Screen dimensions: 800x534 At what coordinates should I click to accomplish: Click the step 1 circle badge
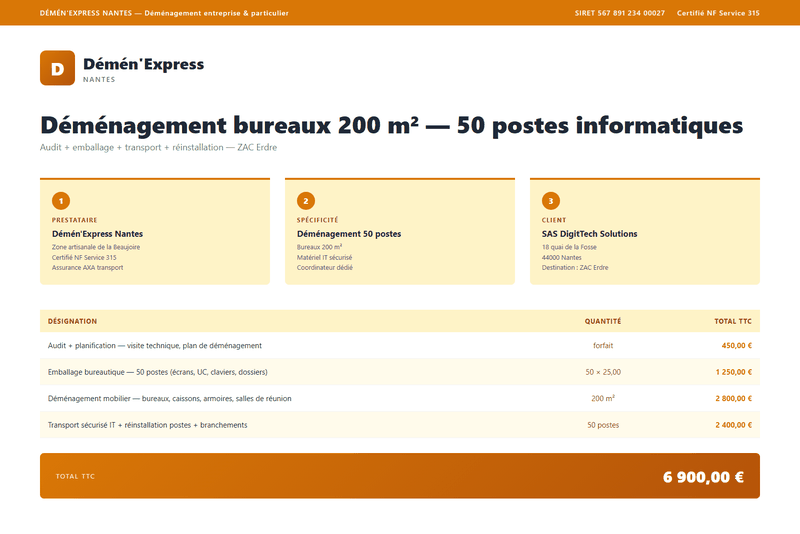61,201
